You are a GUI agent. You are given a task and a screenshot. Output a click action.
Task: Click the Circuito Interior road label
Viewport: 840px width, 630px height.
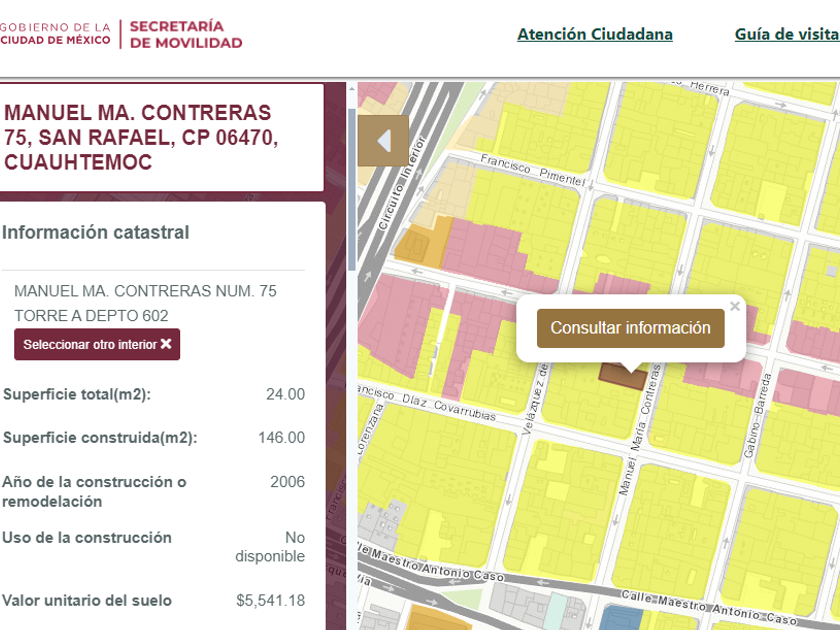402,183
